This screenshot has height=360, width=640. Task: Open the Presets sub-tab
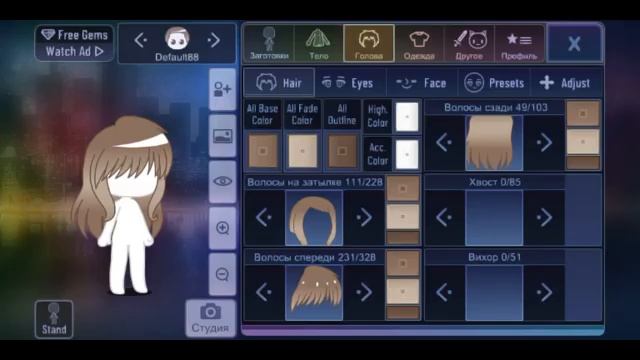click(x=494, y=83)
